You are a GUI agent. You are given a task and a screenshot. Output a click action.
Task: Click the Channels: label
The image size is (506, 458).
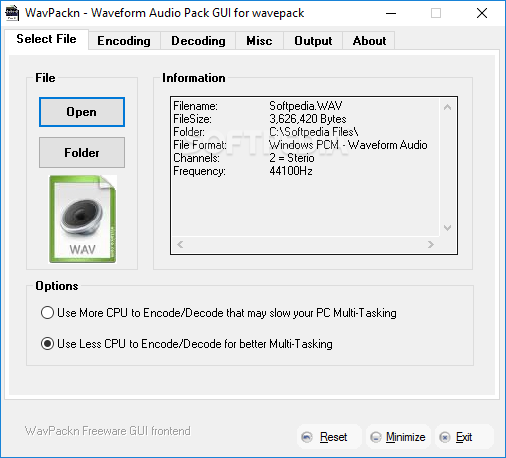coord(196,158)
